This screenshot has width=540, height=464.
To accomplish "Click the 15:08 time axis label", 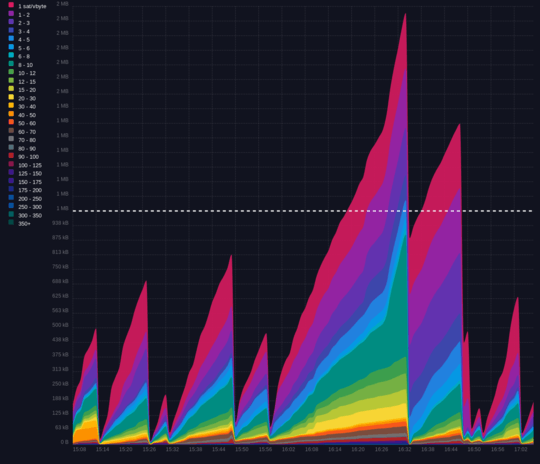I will (79, 450).
